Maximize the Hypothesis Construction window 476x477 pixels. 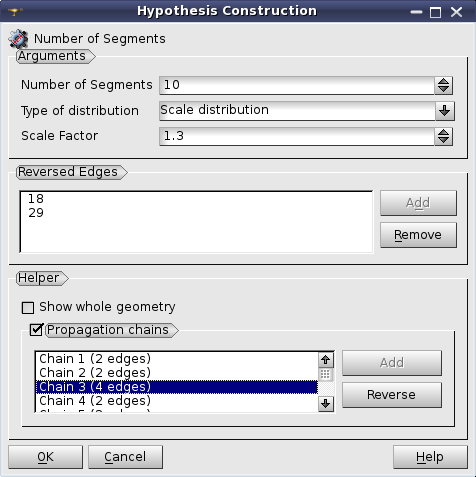point(435,13)
